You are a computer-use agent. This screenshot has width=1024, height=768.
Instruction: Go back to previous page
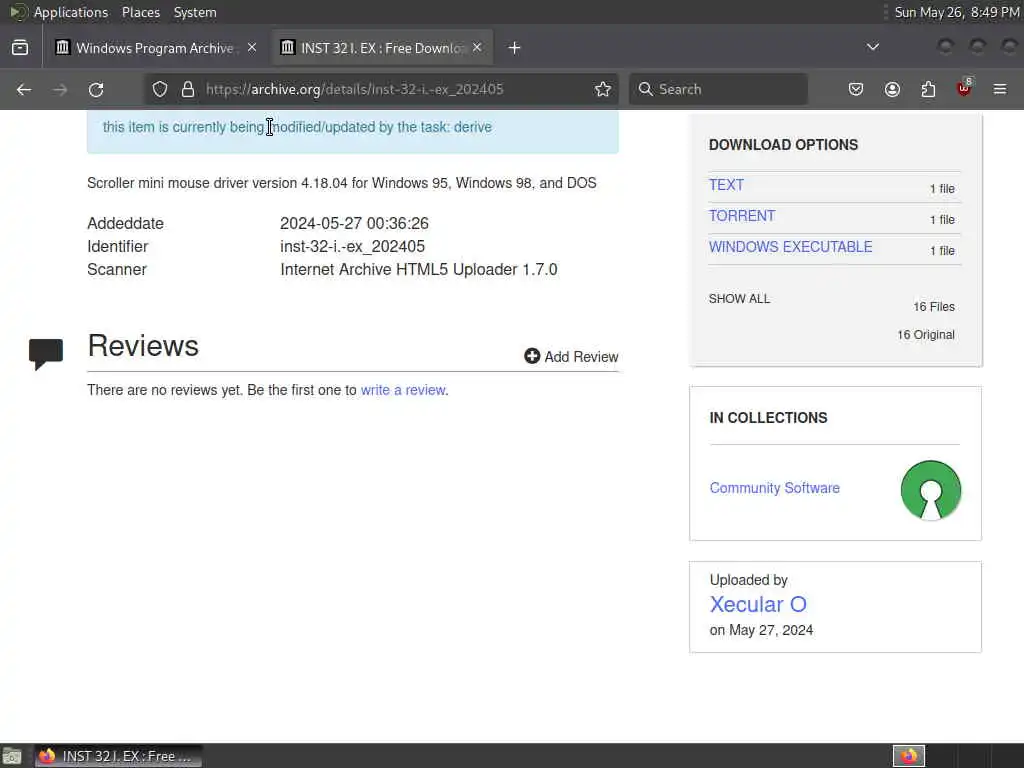tap(24, 89)
